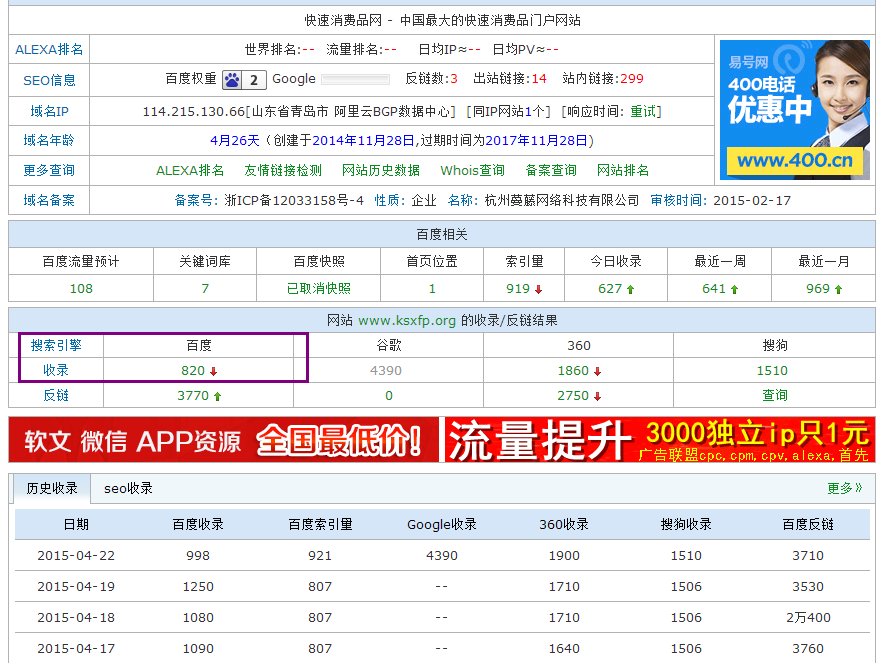
Task: Open the 备案查询 link
Action: click(551, 170)
